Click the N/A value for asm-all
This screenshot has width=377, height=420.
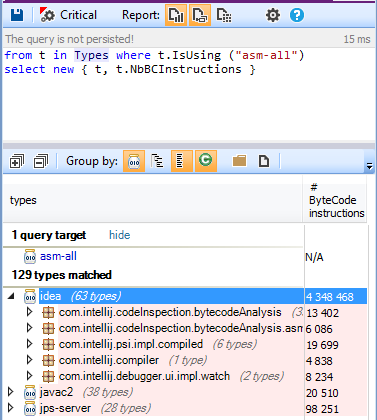(x=314, y=257)
